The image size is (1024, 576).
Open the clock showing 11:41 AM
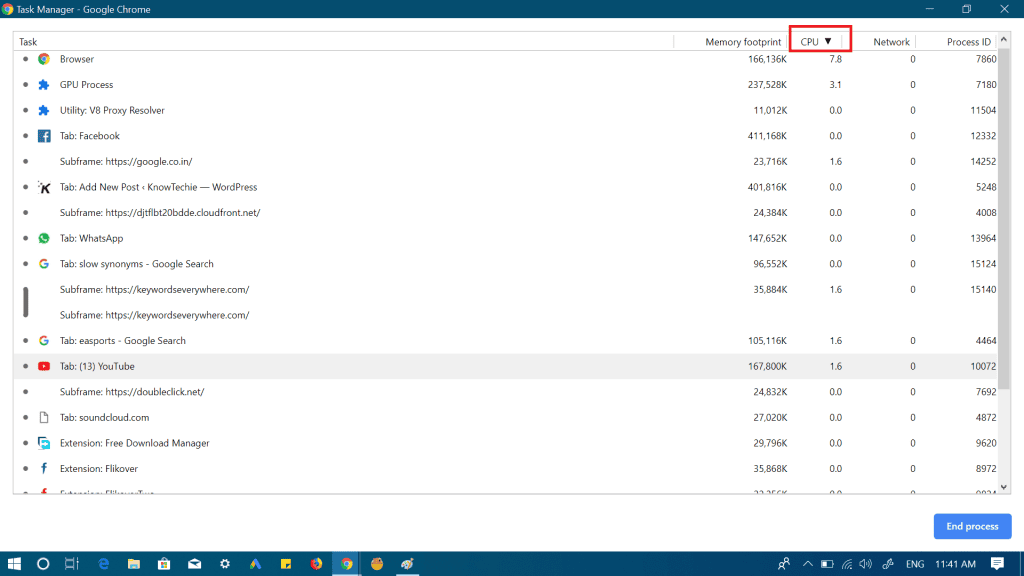point(955,564)
